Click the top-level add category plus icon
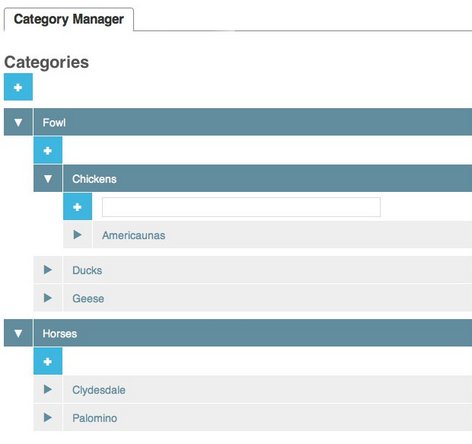Viewport: 472px width, 444px height. click(x=18, y=87)
